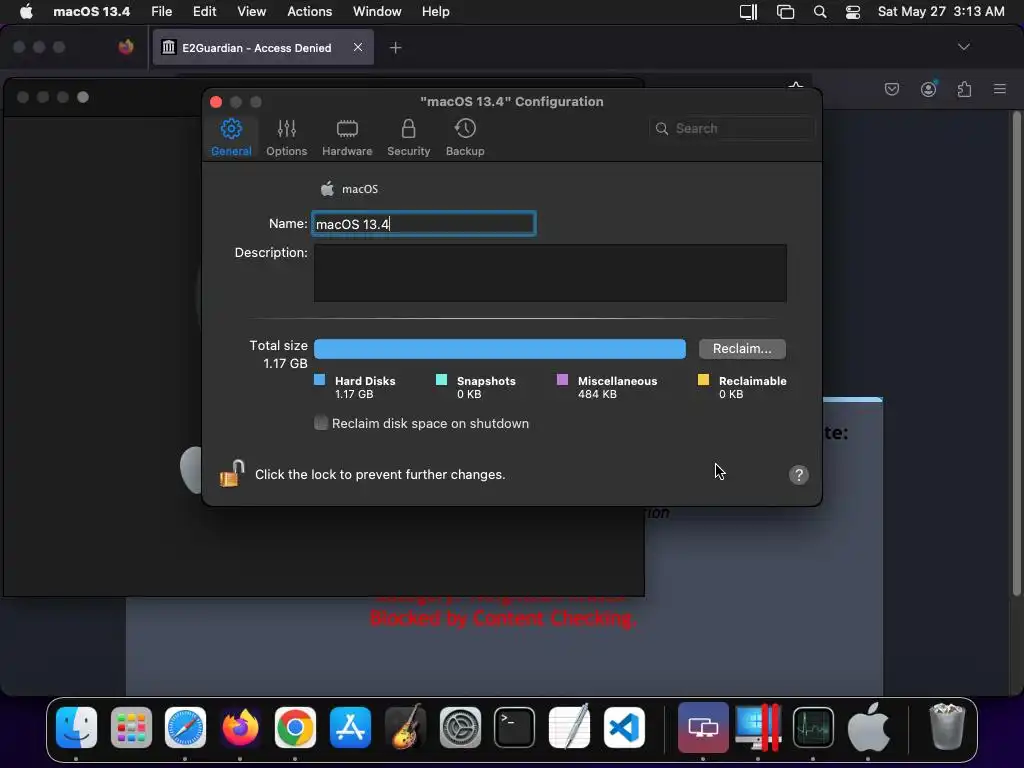The height and width of the screenshot is (768, 1024).
Task: Click the macOS virtual machine Apple Dock icon
Action: pos(868,728)
